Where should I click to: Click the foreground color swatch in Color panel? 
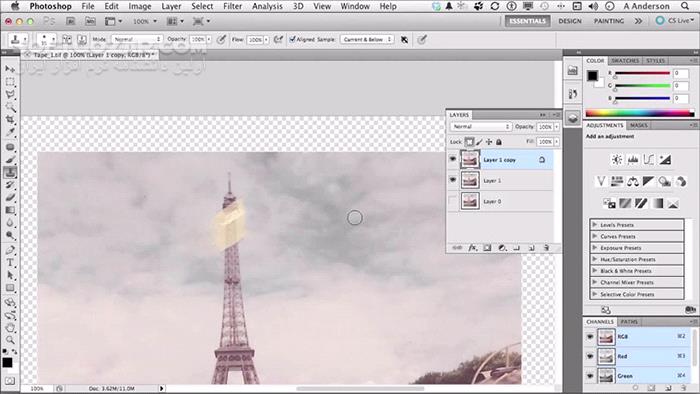click(x=592, y=76)
